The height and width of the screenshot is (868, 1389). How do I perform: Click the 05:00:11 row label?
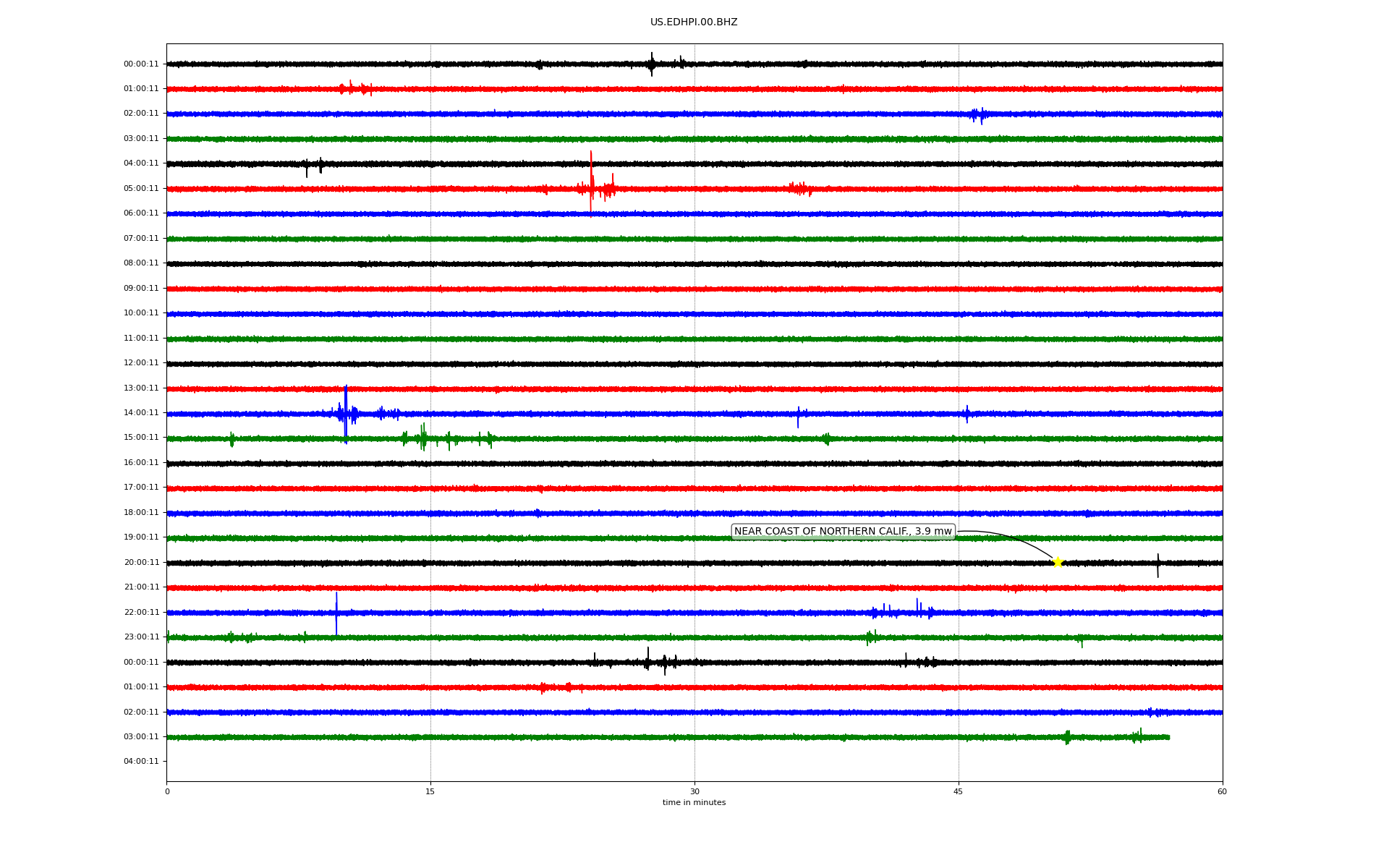(x=141, y=189)
